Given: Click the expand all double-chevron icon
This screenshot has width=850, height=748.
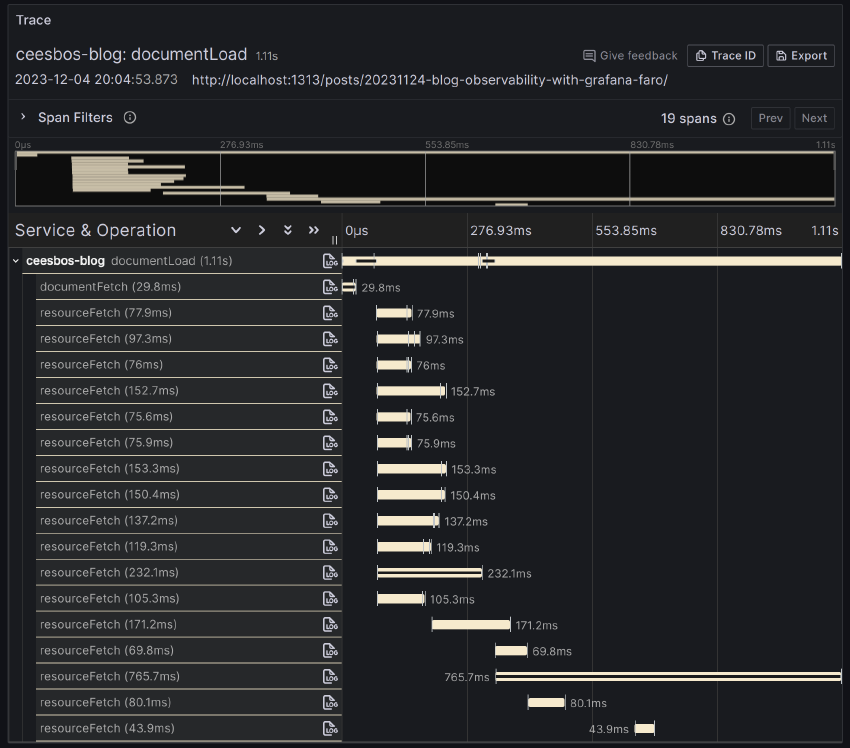Looking at the screenshot, I should point(288,230).
